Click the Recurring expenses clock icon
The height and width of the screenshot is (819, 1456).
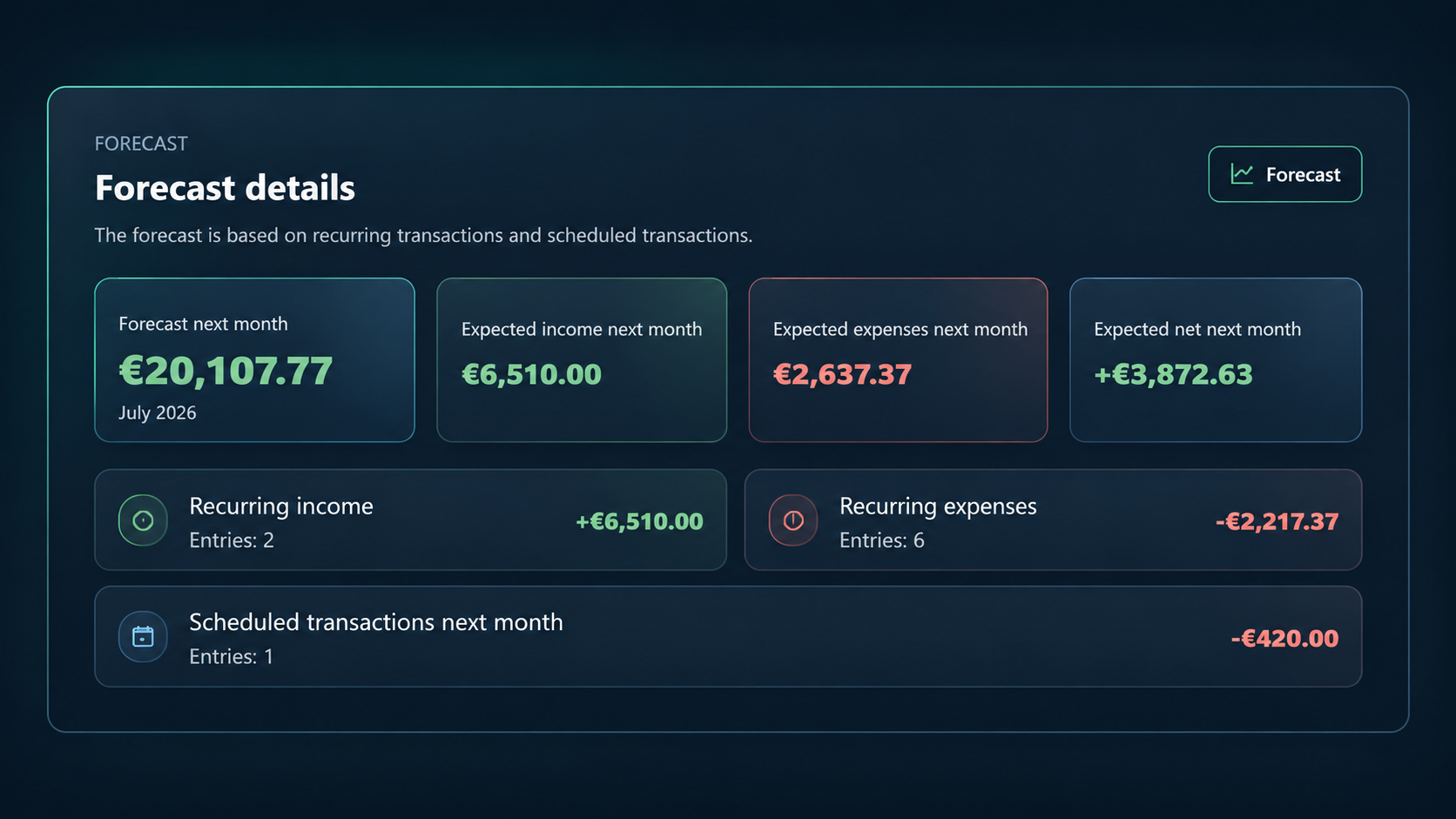[793, 520]
